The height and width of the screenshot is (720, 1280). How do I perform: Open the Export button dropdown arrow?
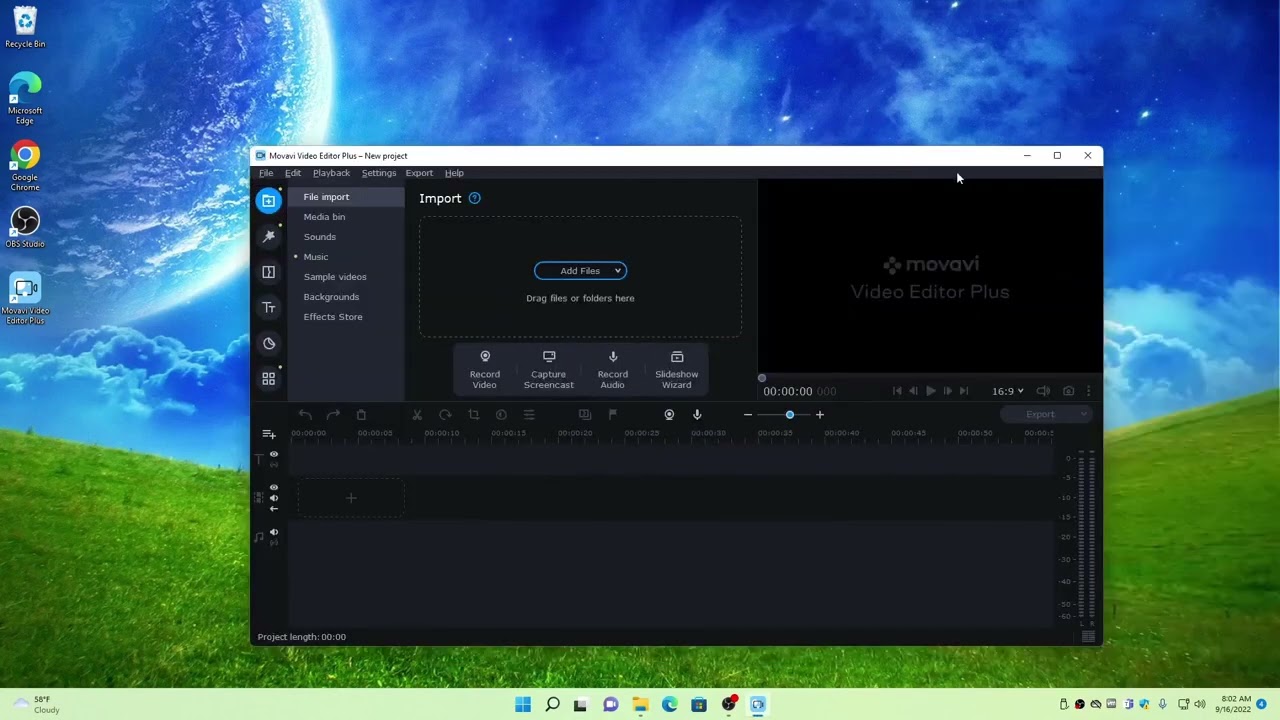pos(1083,414)
